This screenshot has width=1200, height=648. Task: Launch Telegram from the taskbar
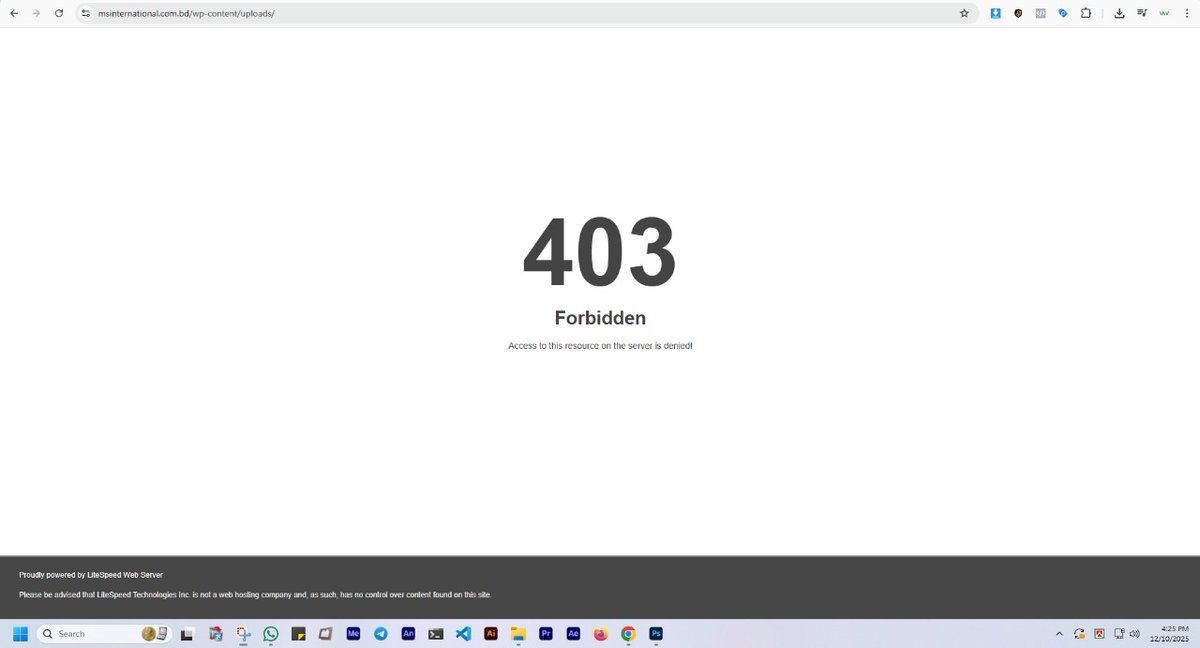click(x=380, y=633)
